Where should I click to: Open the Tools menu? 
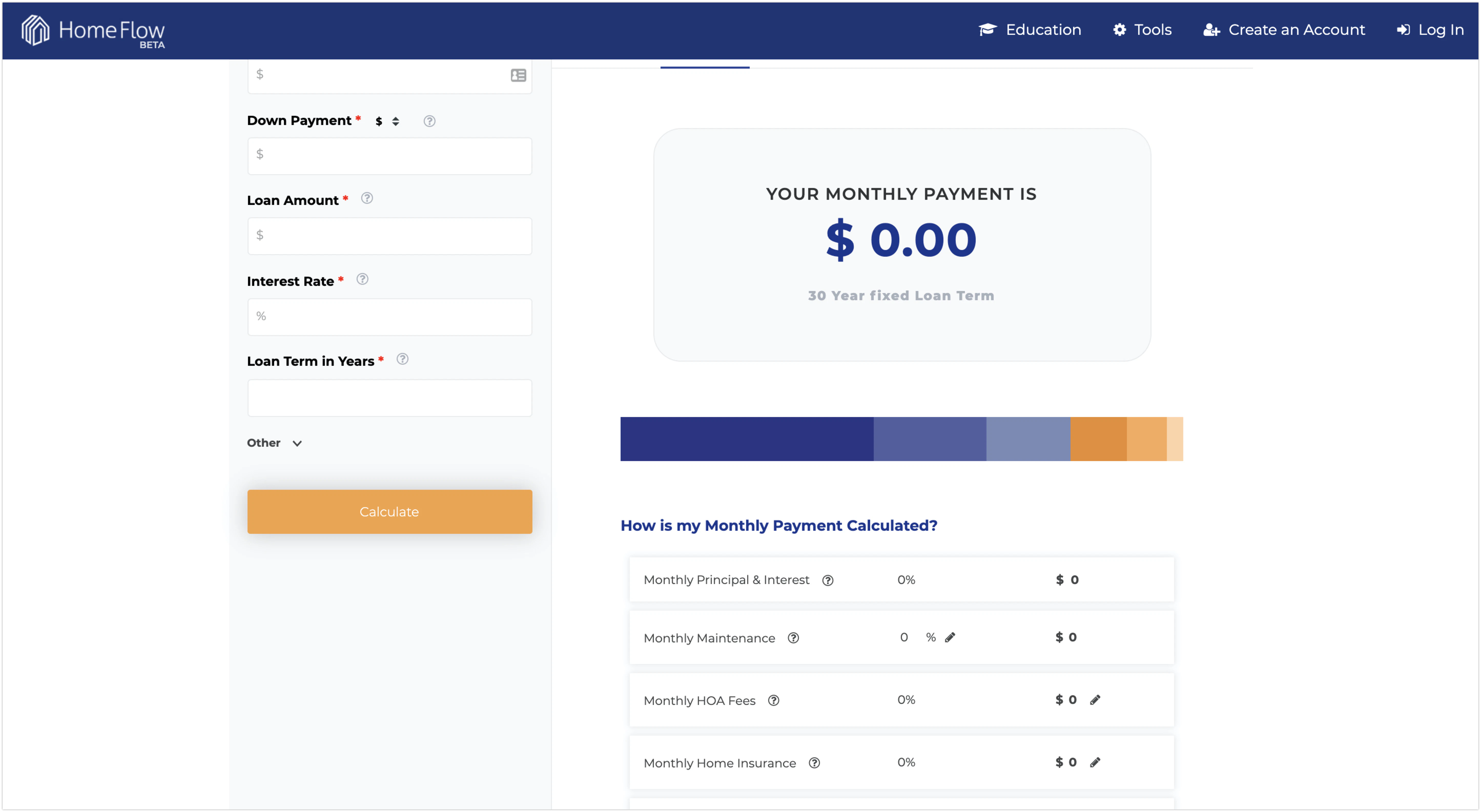(x=1142, y=30)
